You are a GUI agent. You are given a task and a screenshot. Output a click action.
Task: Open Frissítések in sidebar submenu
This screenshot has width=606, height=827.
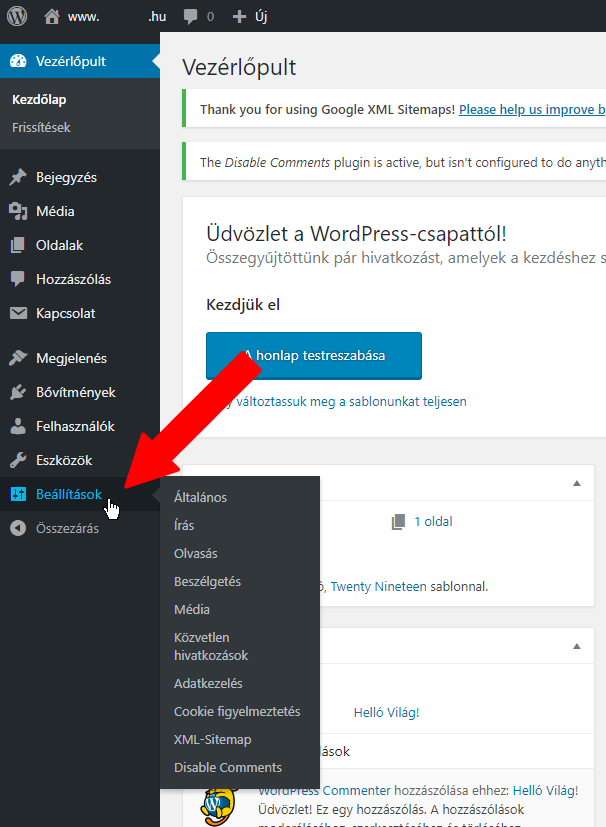[41, 128]
